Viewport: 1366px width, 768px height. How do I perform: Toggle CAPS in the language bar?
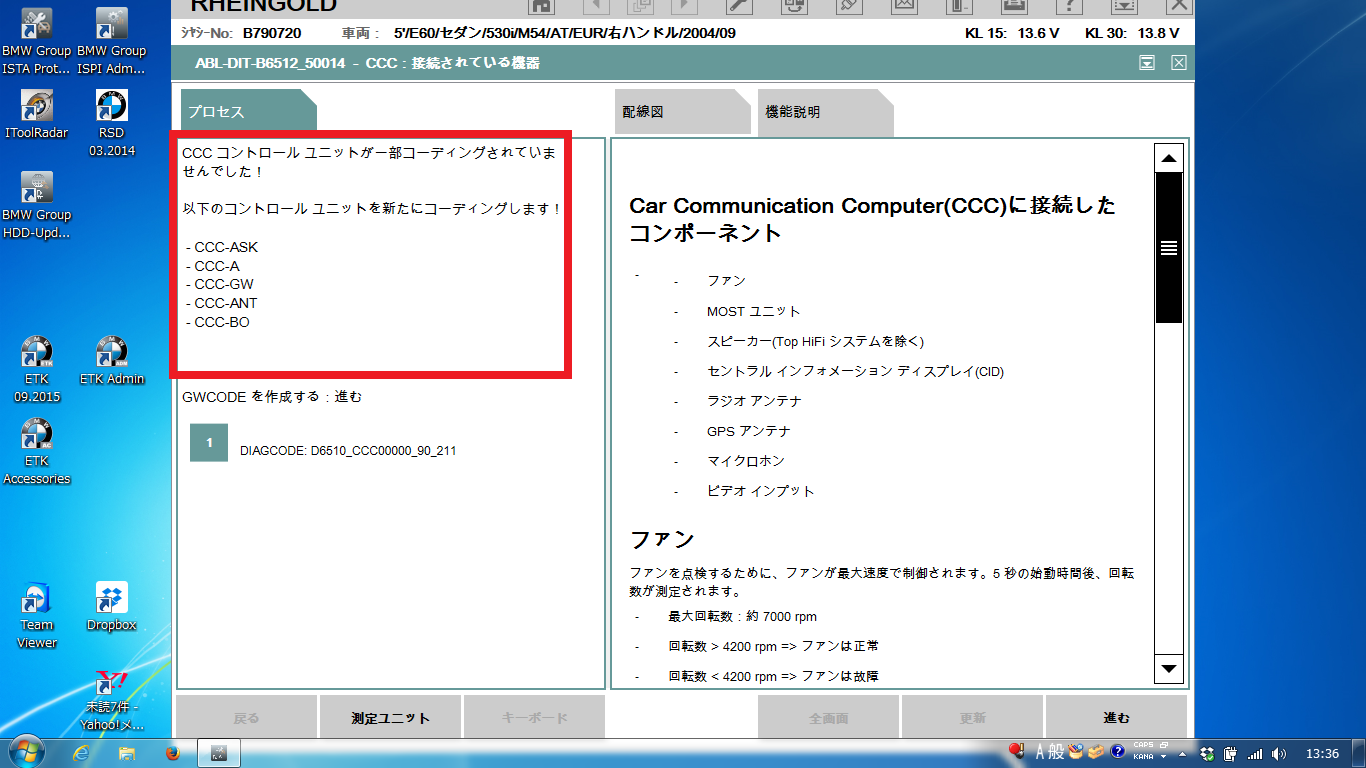point(1144,744)
